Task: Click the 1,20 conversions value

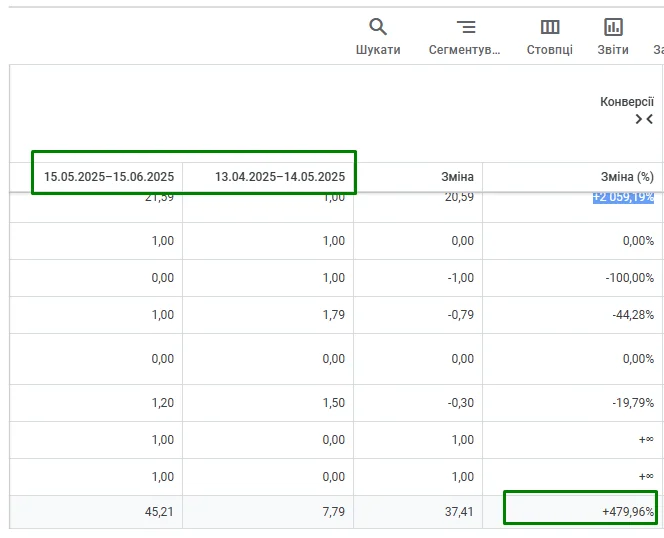Action: tap(163, 402)
